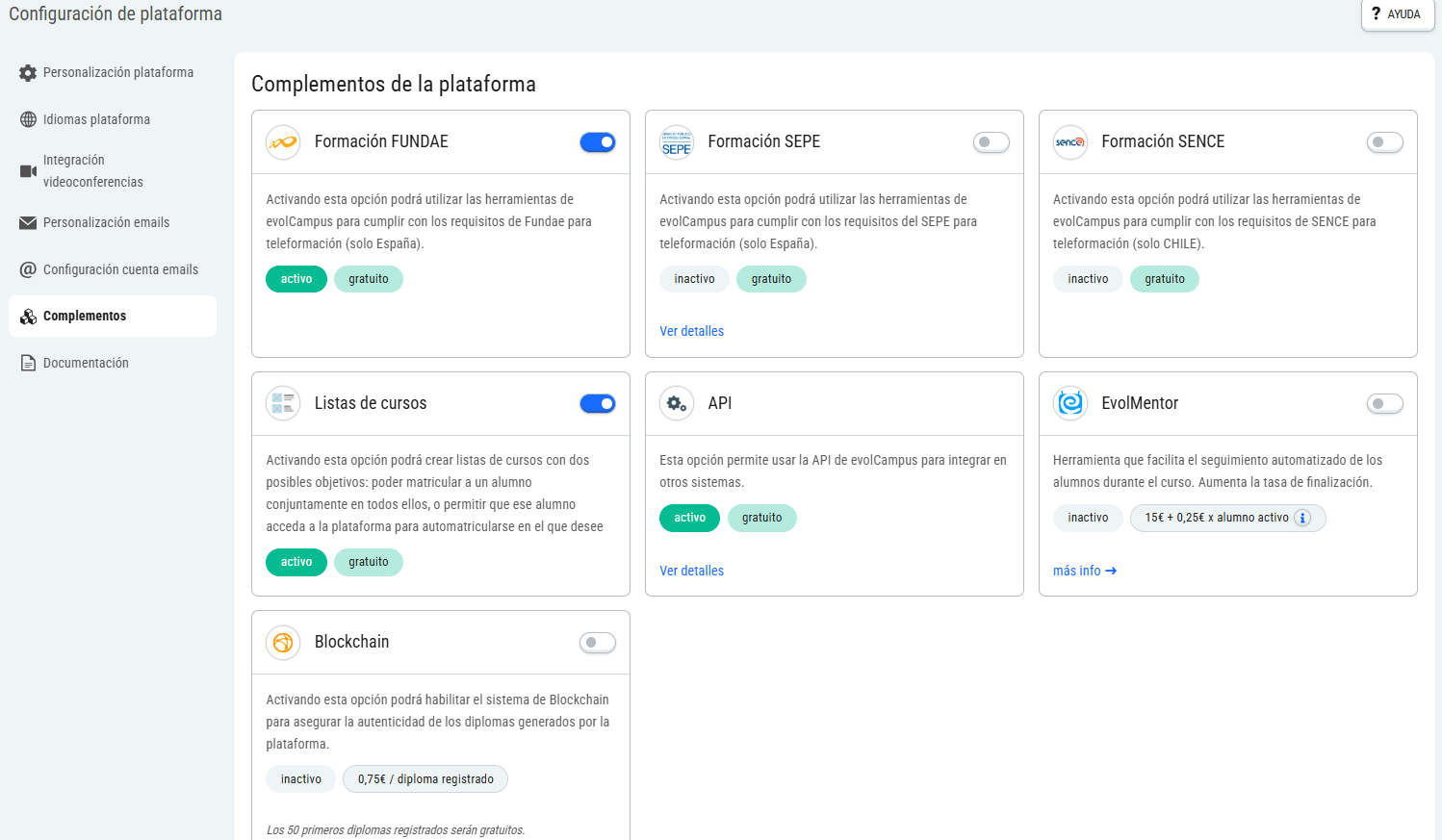Turn off the Listas de cursos toggle
This screenshot has height=840, width=1442.
click(x=598, y=403)
